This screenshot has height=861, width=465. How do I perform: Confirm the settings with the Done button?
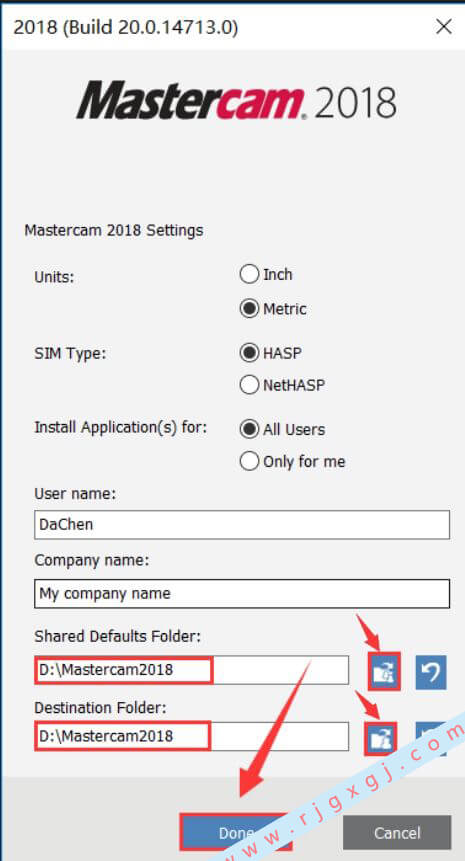pyautogui.click(x=236, y=832)
